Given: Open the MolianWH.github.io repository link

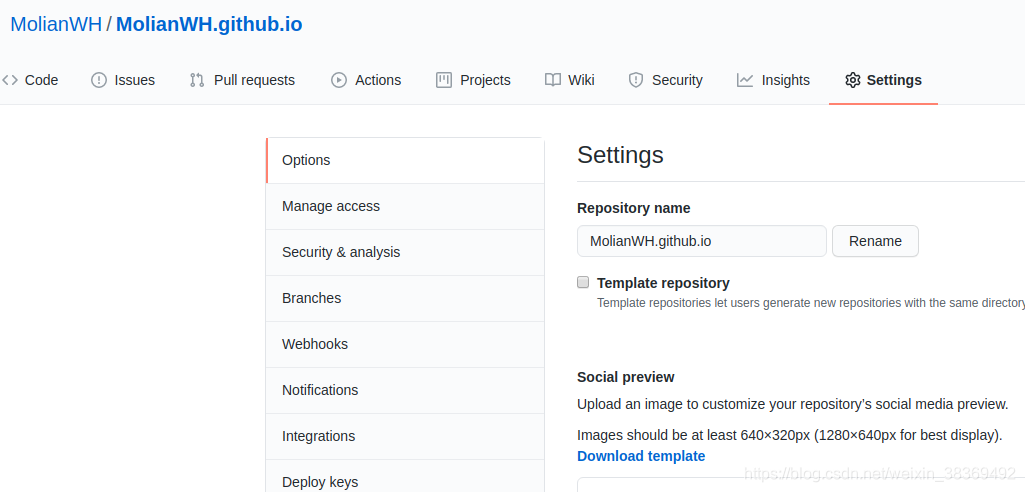Looking at the screenshot, I should click(x=209, y=24).
